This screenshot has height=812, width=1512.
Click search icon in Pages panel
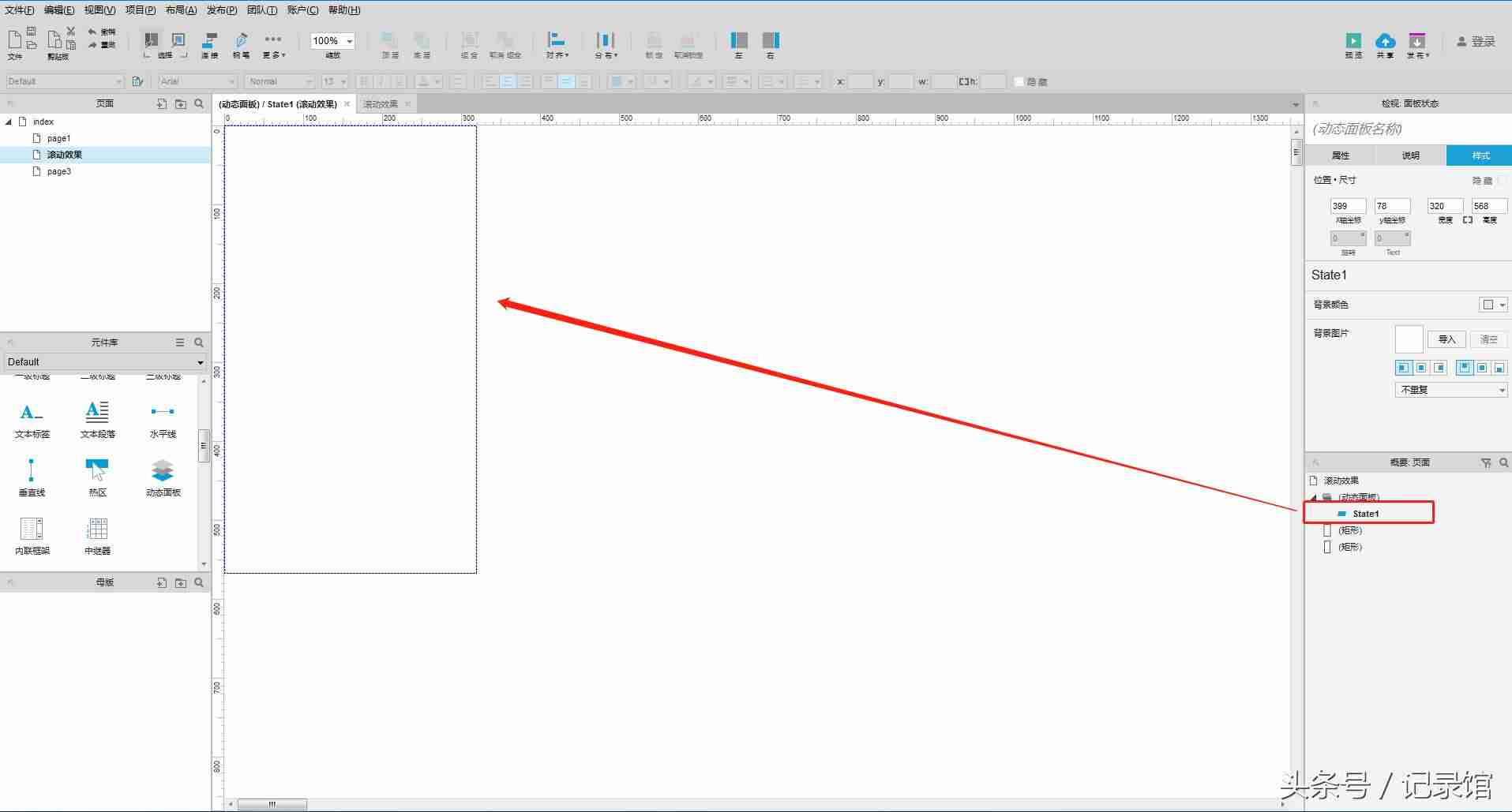pos(199,103)
